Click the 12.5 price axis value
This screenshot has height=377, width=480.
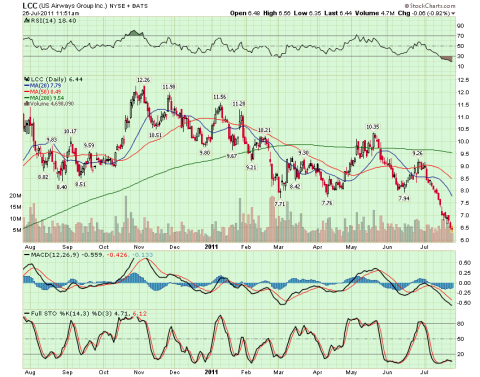pyautogui.click(x=464, y=80)
